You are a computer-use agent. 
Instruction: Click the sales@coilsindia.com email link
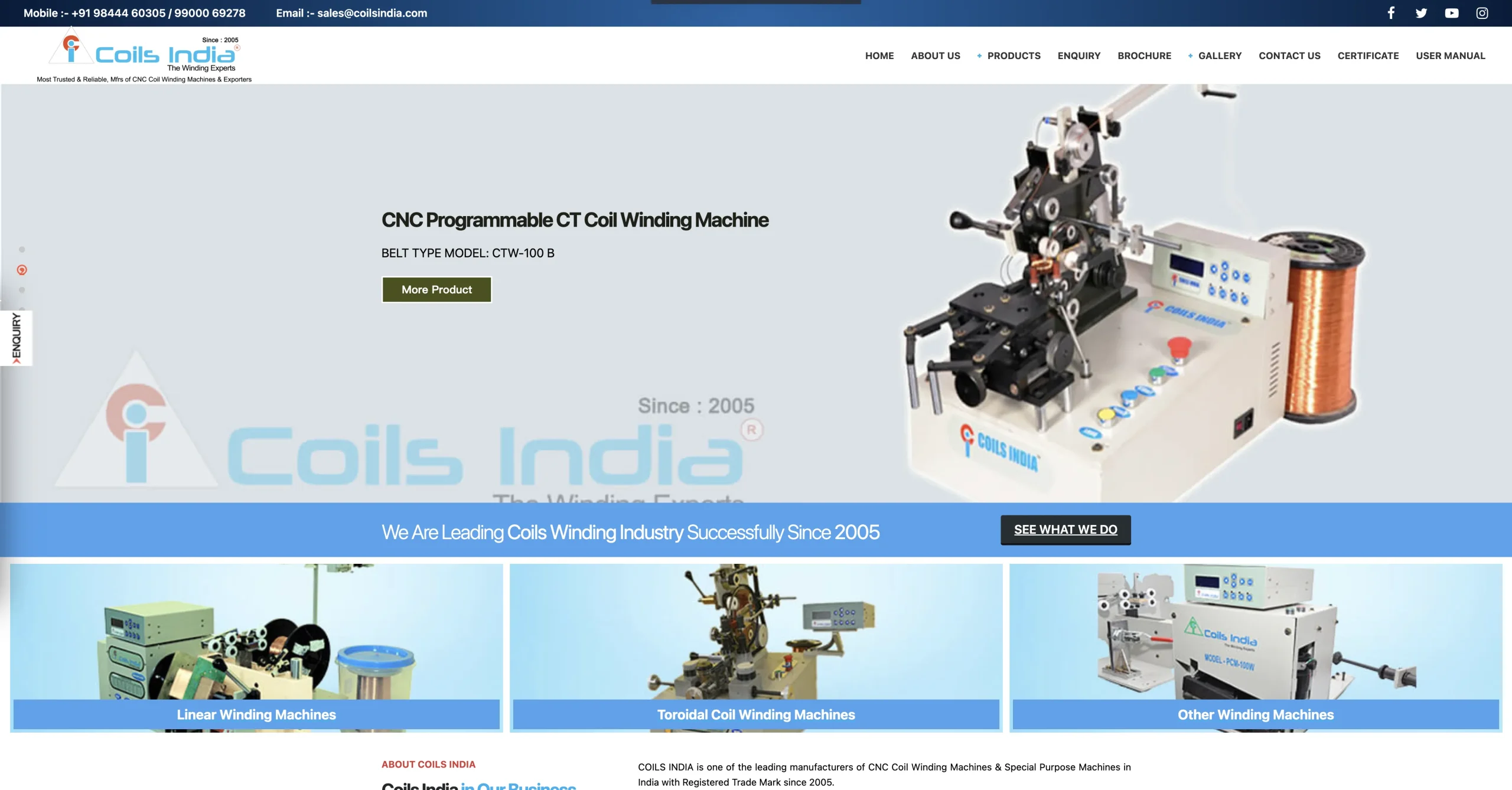tap(372, 13)
